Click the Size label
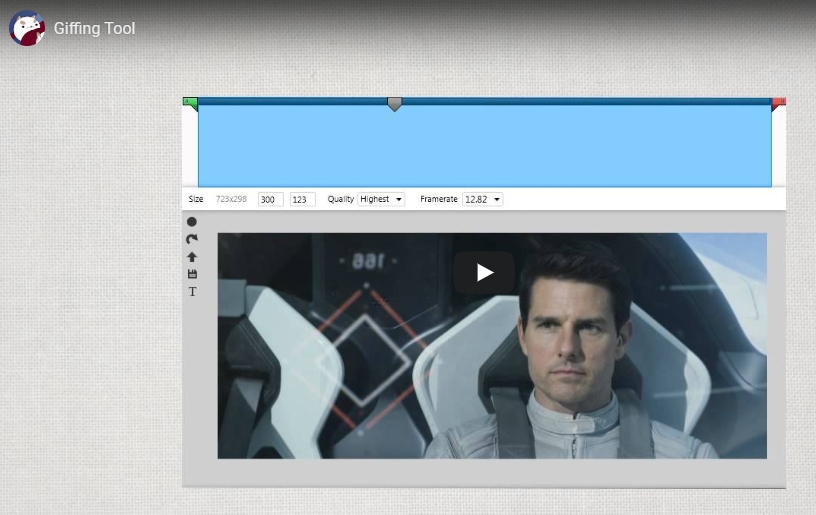 [x=196, y=200]
